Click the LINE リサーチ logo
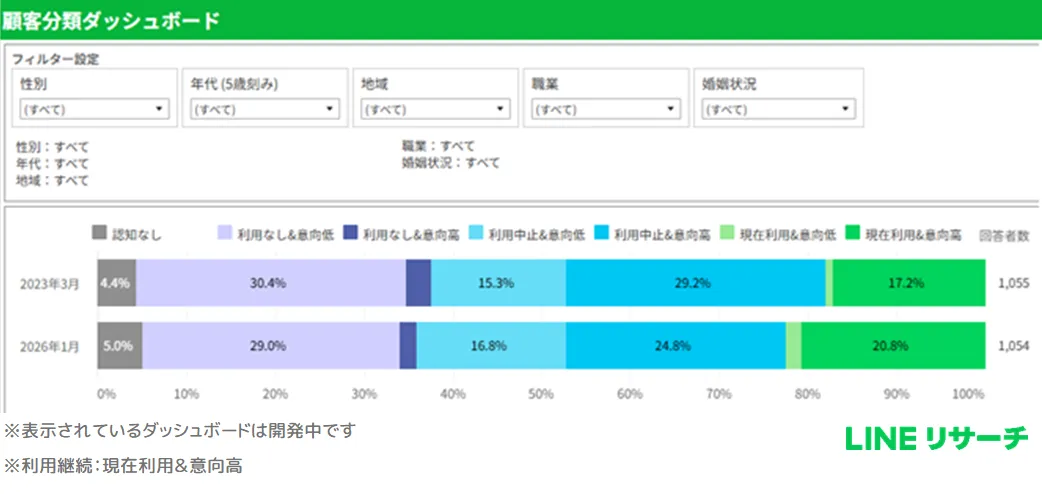The image size is (1042, 494). [936, 438]
